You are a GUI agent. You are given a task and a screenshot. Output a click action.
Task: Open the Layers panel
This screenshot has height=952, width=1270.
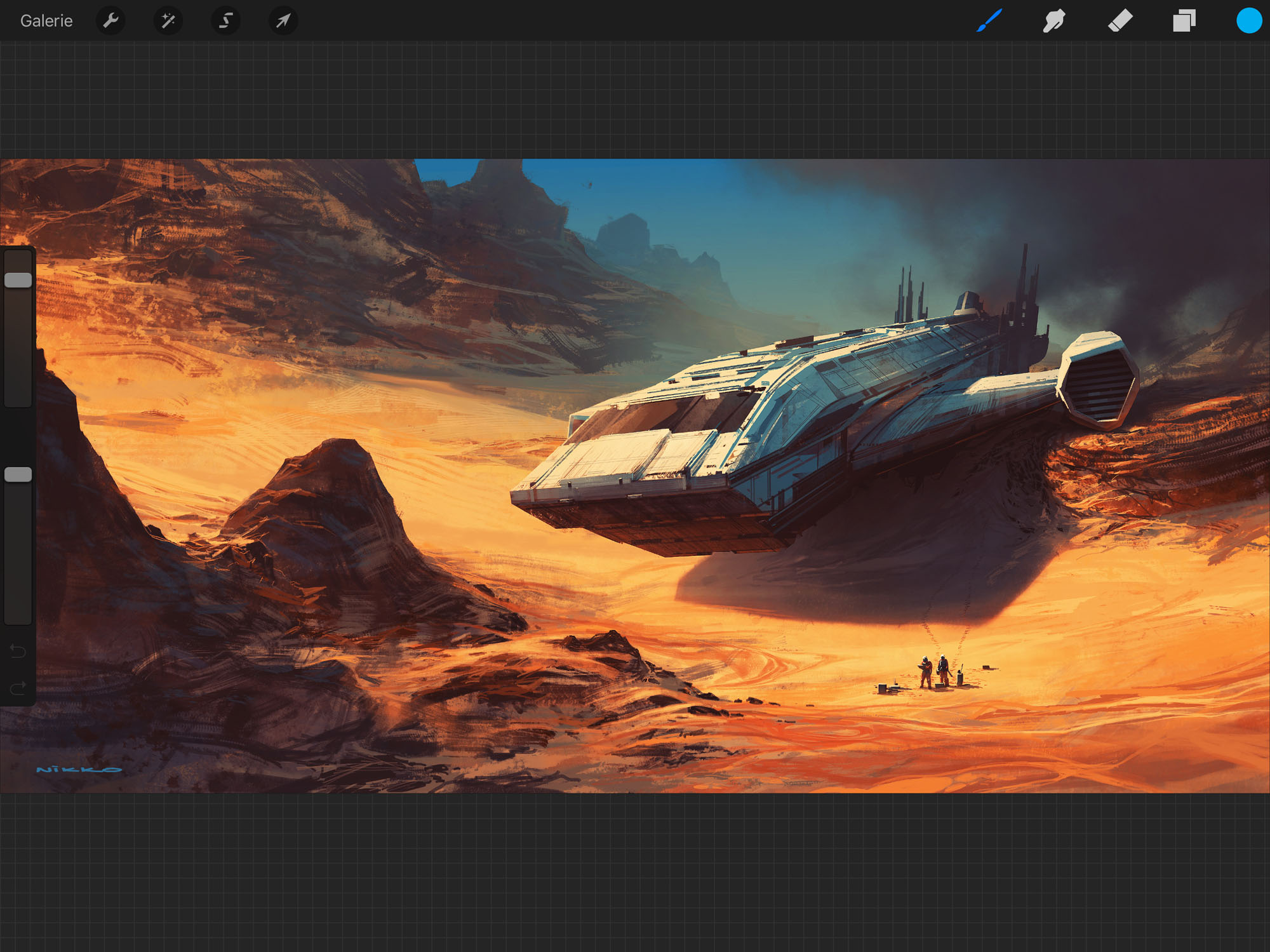point(1184,20)
